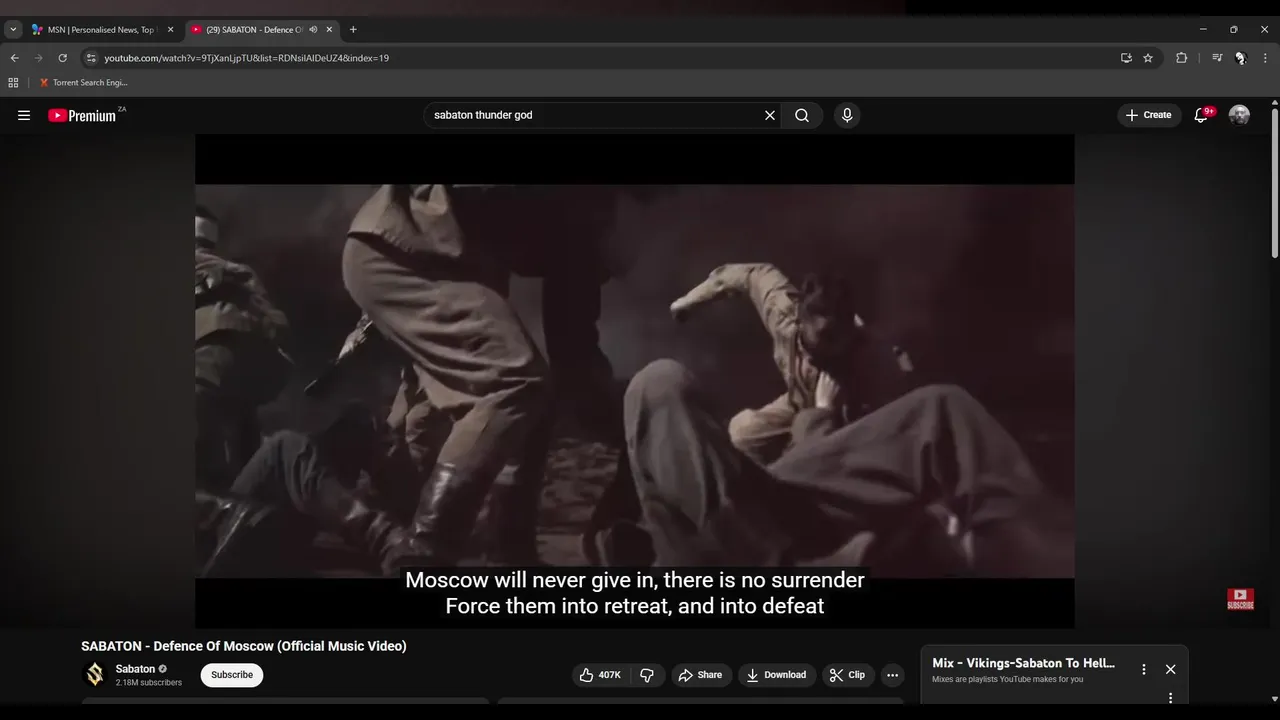This screenshot has width=1280, height=720.
Task: Click the YouTube URL in address bar
Action: tap(246, 58)
